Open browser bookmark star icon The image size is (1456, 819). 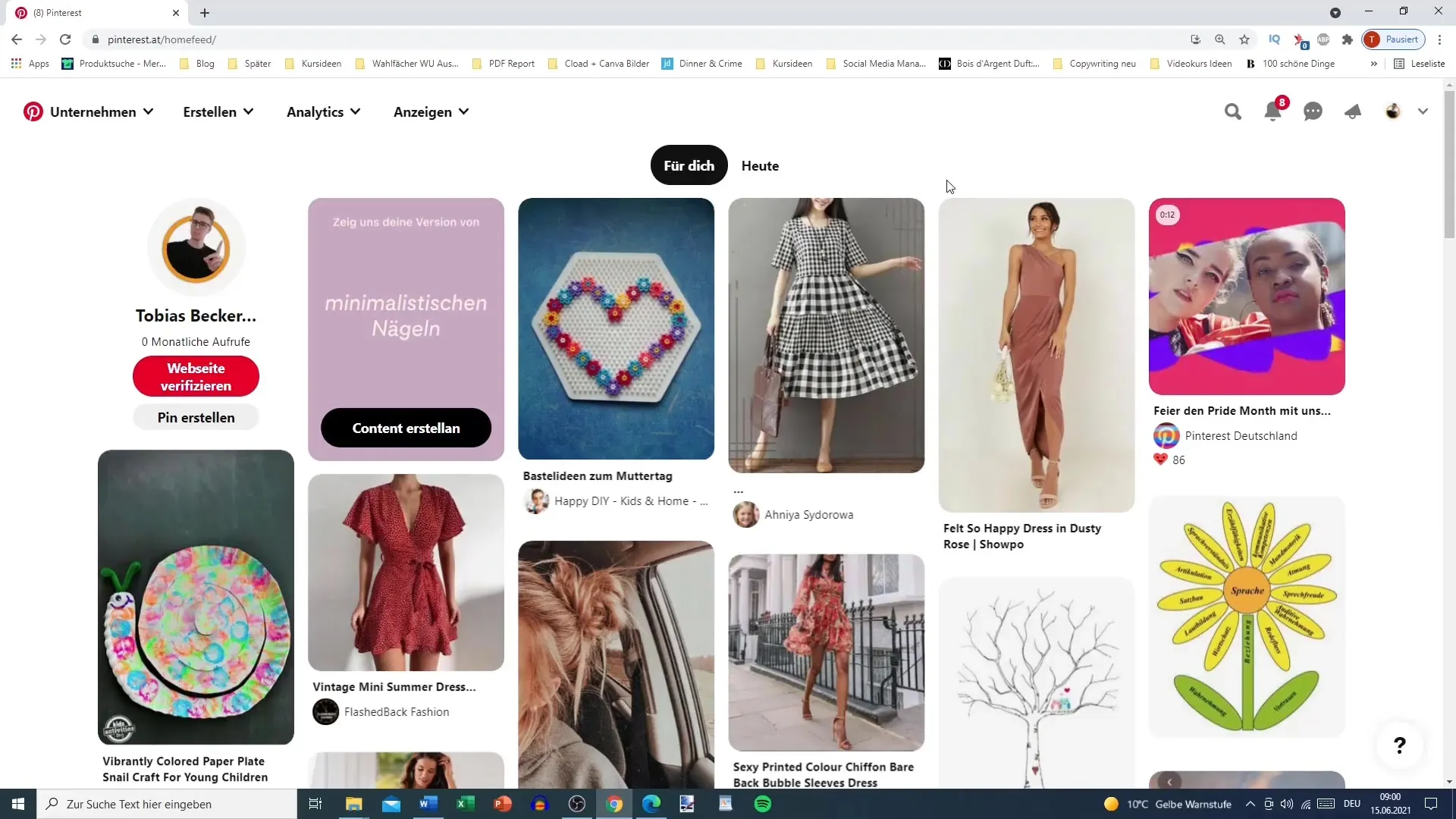click(x=1246, y=40)
